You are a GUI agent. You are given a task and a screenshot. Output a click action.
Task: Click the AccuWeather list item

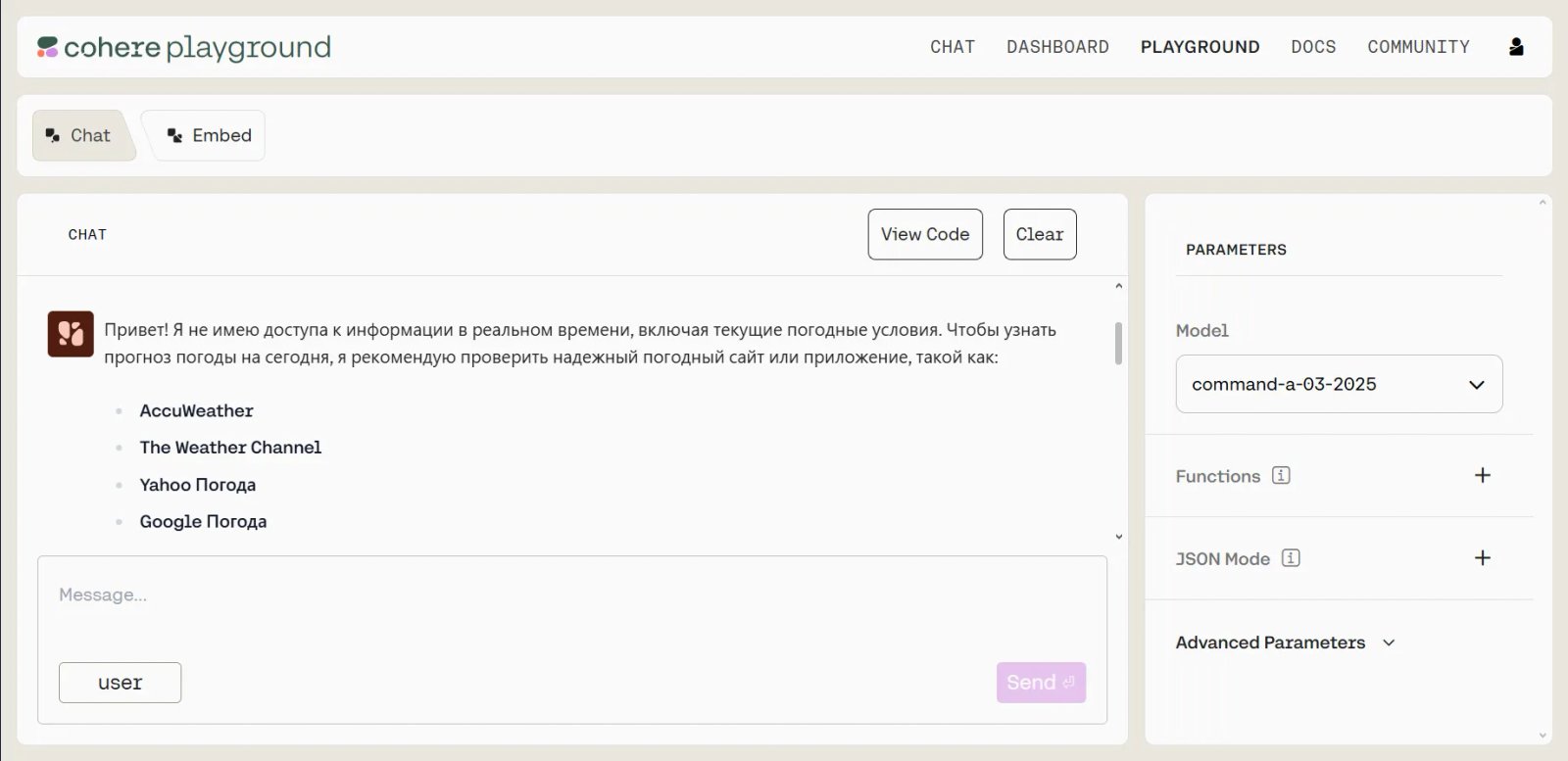tap(196, 410)
